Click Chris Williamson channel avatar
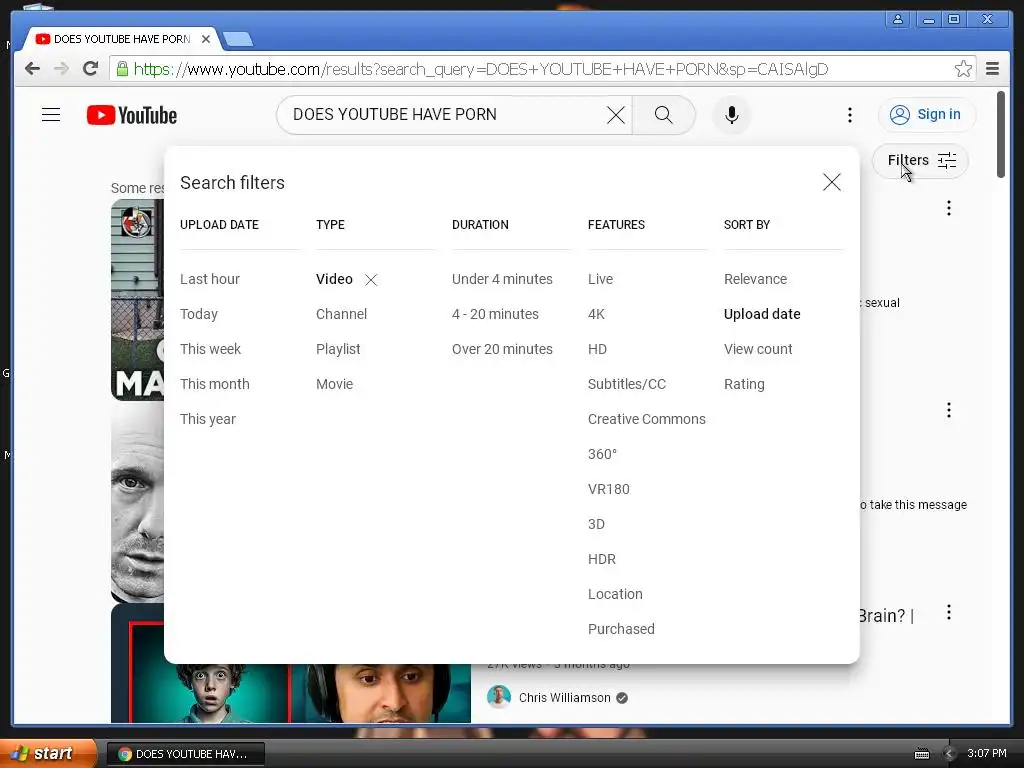 tap(499, 697)
